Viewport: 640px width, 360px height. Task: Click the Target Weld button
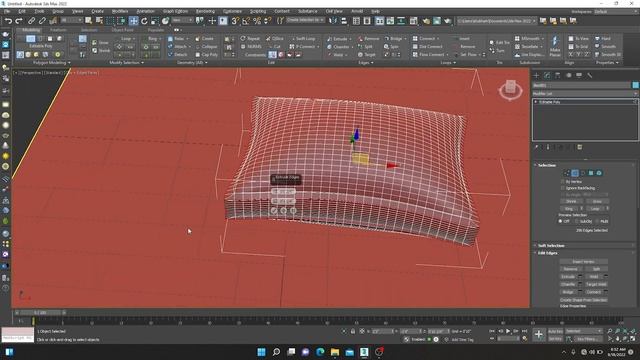[596, 284]
